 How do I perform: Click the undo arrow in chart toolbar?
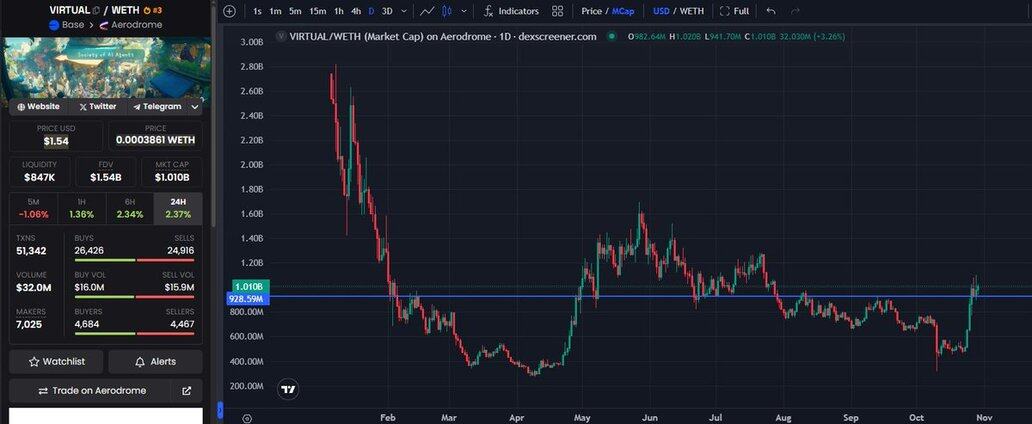tap(770, 11)
